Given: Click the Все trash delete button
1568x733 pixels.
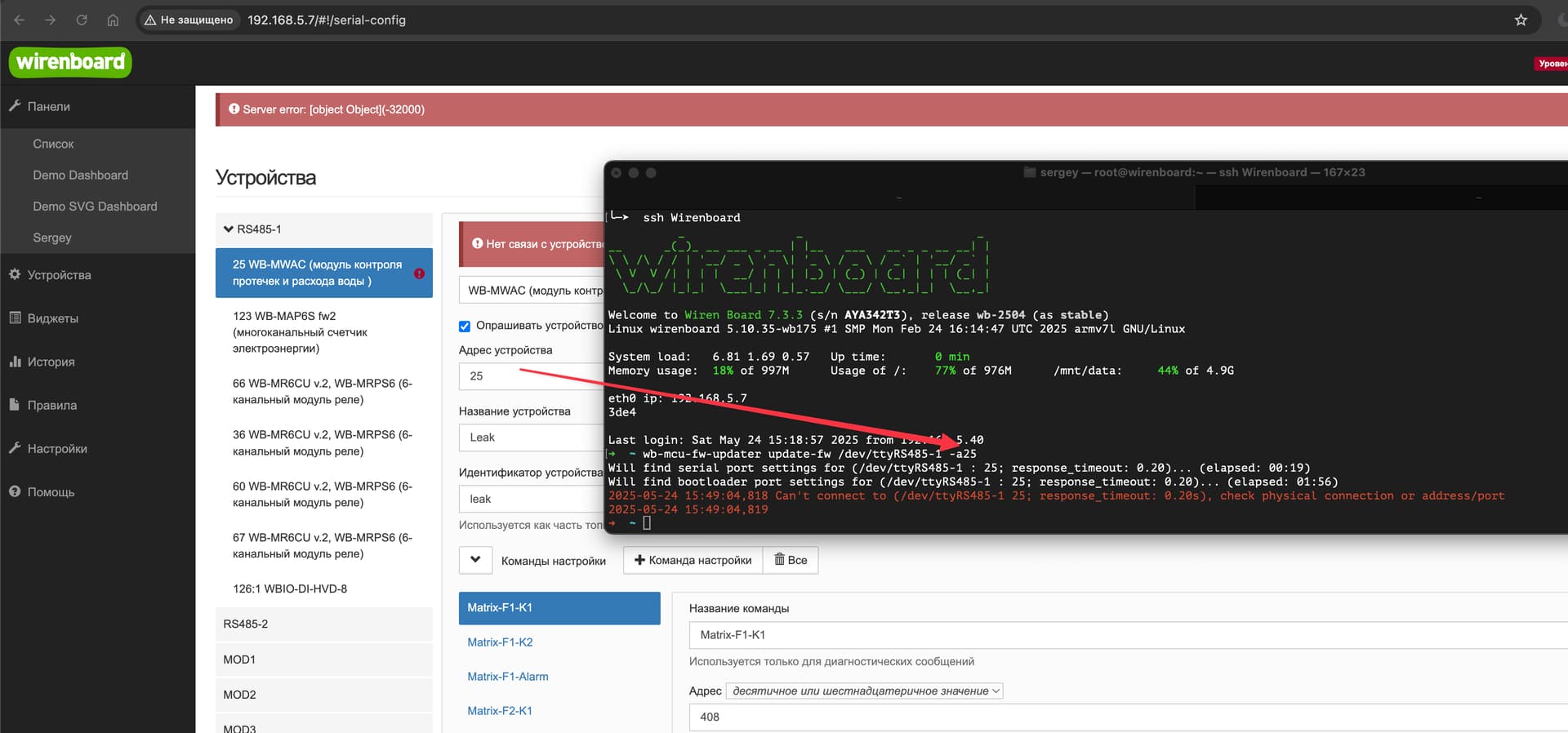Looking at the screenshot, I should tap(791, 560).
